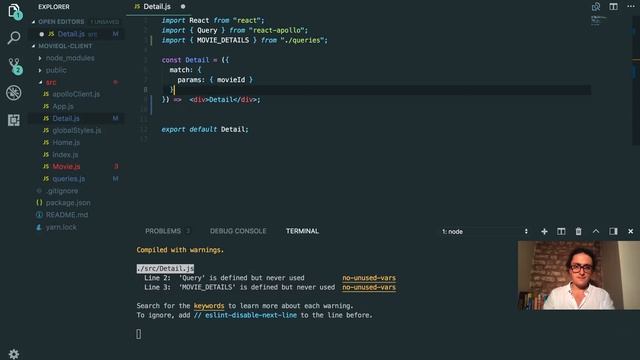Open the terminal selector '1: node'
Image resolution: width=640 pixels, height=360 pixels.
click(485, 231)
